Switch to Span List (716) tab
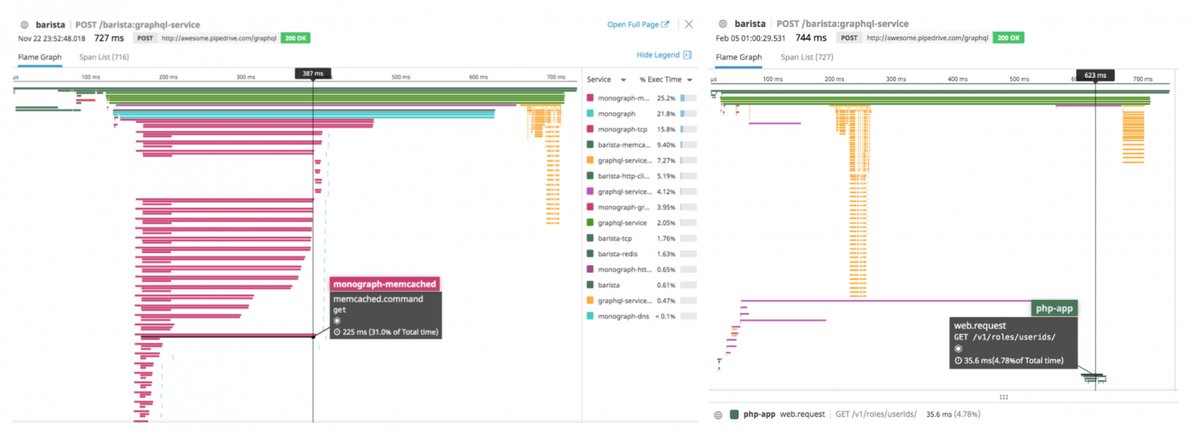The height and width of the screenshot is (434, 1200). point(106,57)
